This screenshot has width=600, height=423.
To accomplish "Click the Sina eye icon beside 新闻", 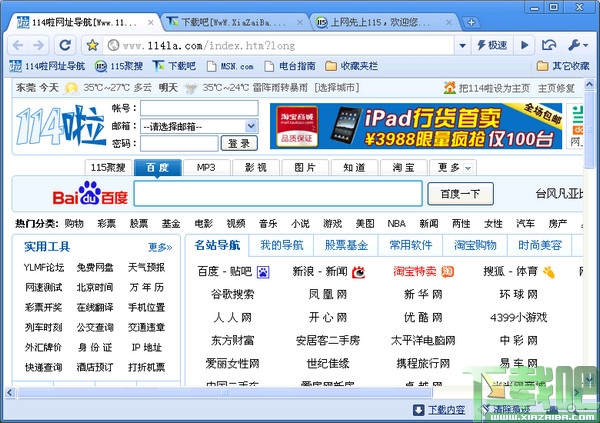I will coord(359,272).
